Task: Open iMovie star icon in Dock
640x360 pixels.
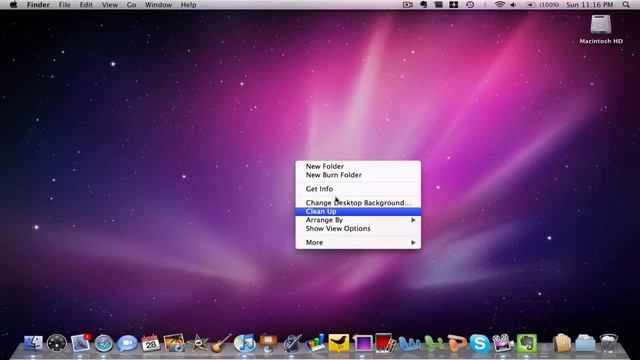Action: tap(198, 343)
